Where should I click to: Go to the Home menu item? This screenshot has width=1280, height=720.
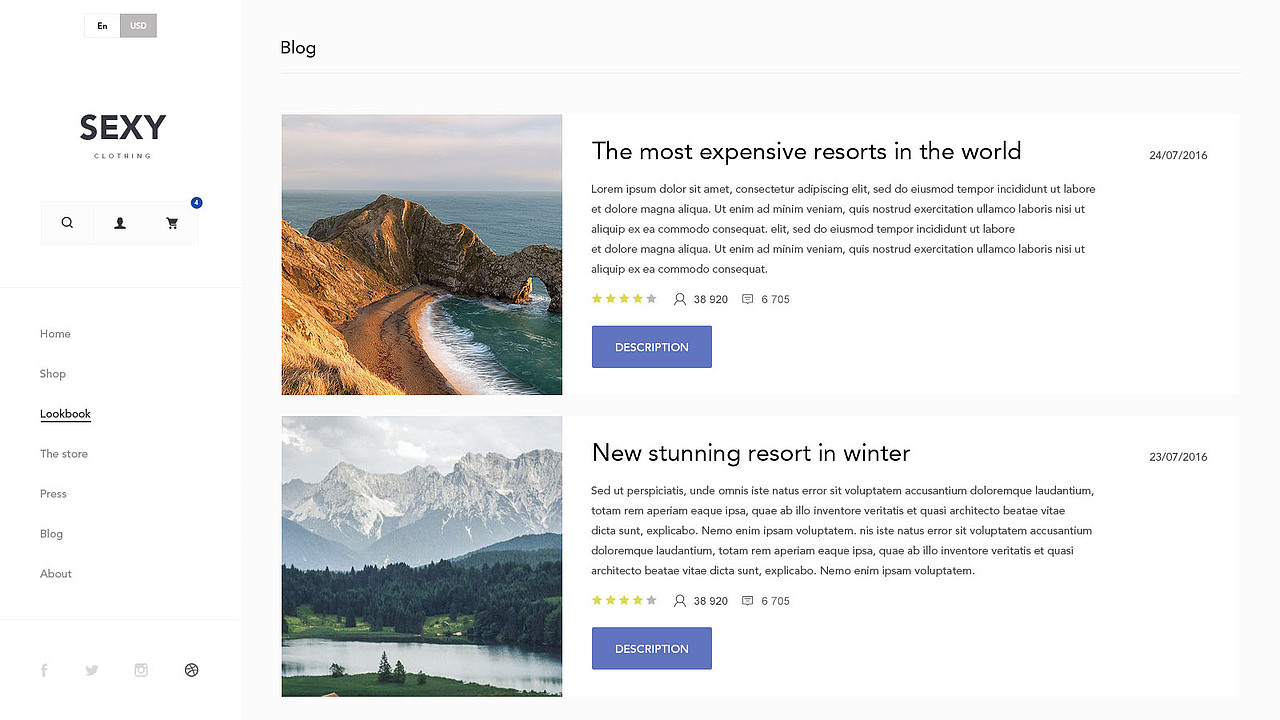(x=55, y=334)
